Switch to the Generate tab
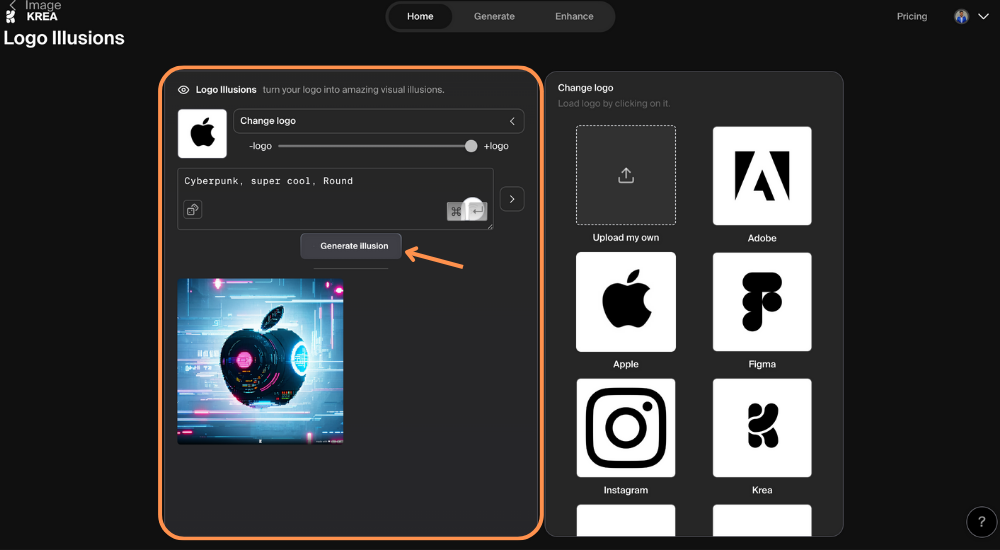The height and width of the screenshot is (550, 1000). (x=494, y=17)
